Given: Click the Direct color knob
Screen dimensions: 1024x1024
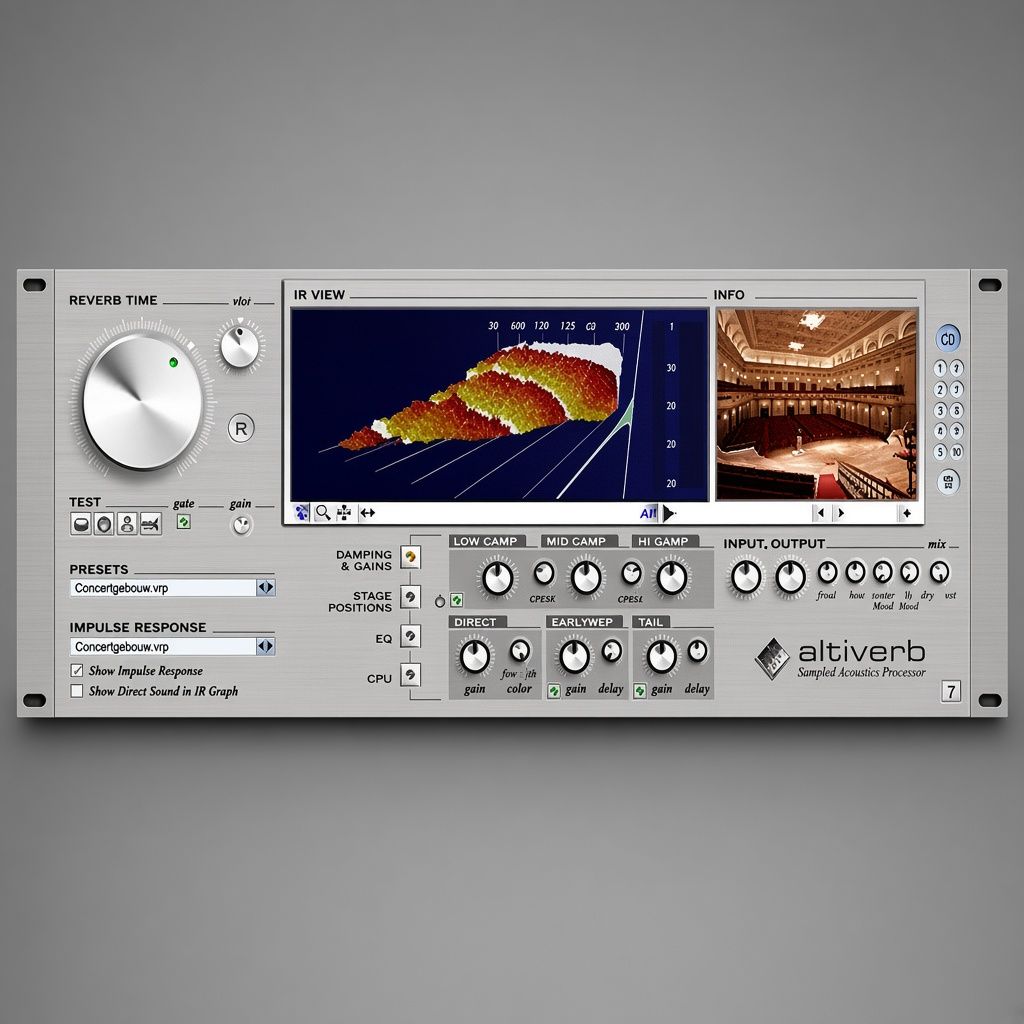Looking at the screenshot, I should (x=520, y=650).
